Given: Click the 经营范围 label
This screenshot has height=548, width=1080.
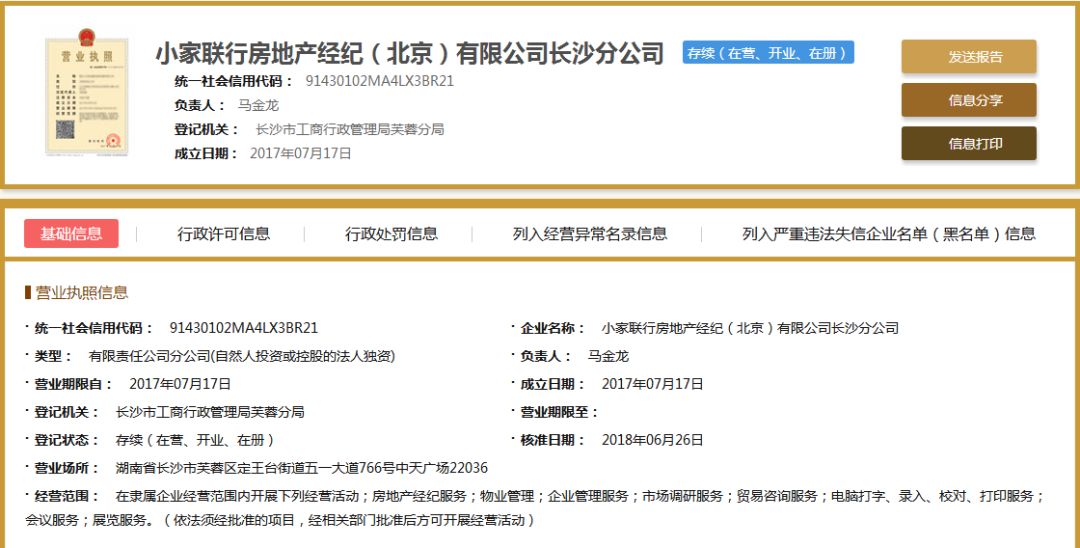Looking at the screenshot, I should 67,496.
